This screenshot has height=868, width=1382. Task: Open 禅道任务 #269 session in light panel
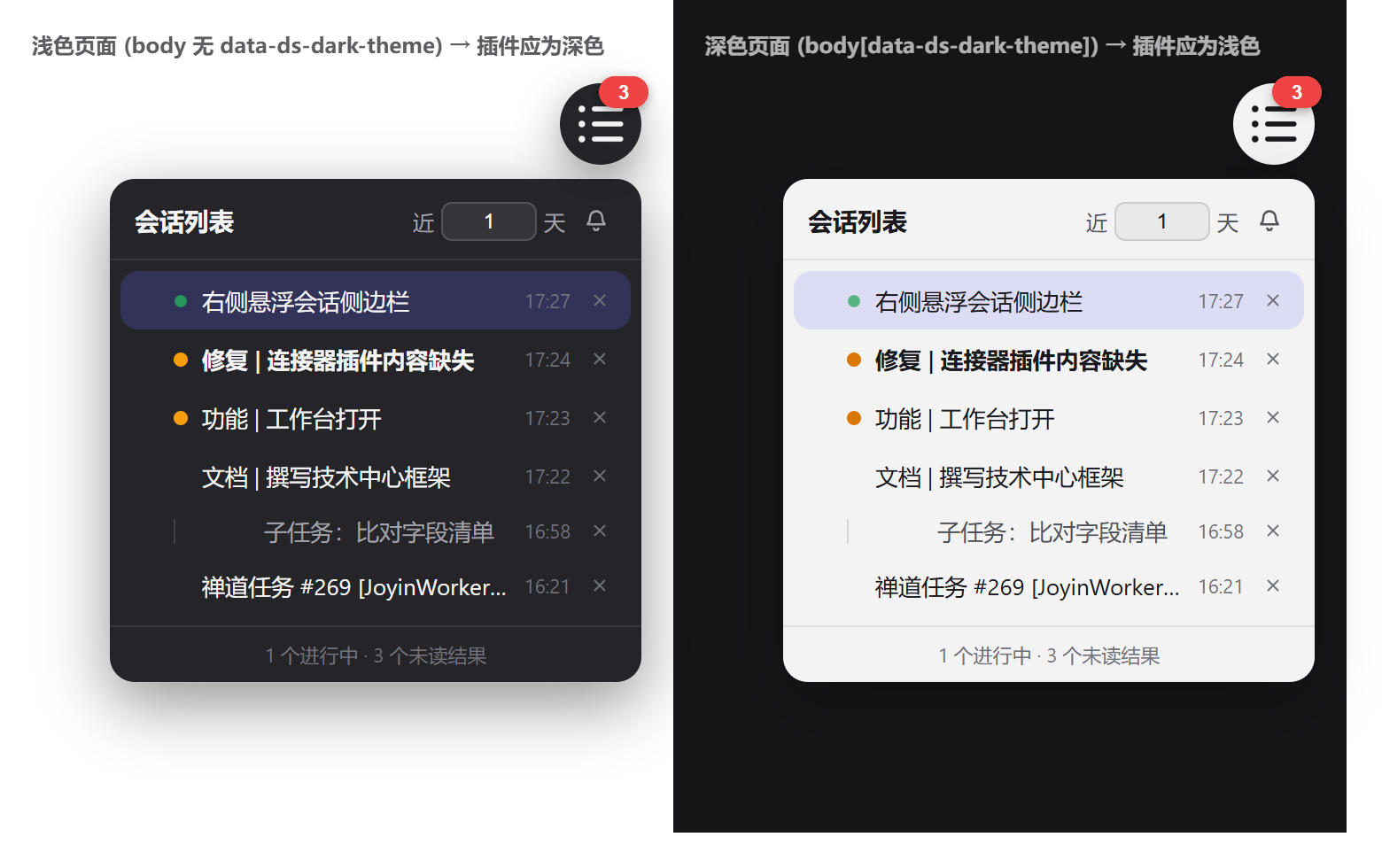coord(1049,585)
